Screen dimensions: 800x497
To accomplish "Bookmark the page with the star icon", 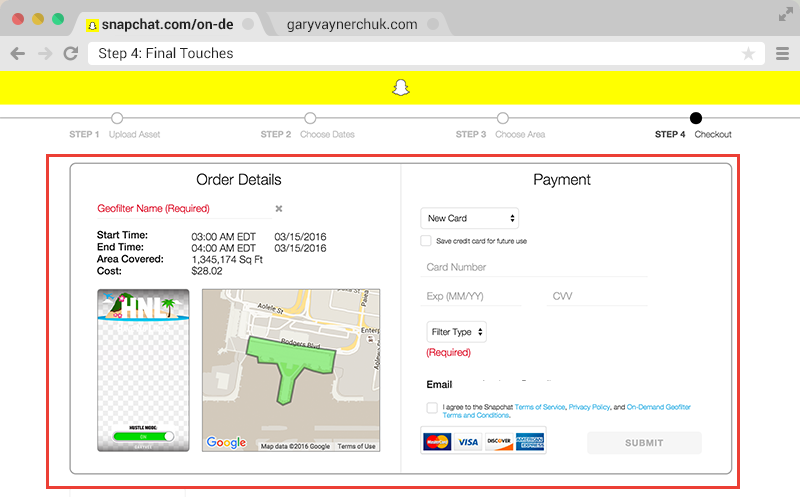I will click(748, 53).
